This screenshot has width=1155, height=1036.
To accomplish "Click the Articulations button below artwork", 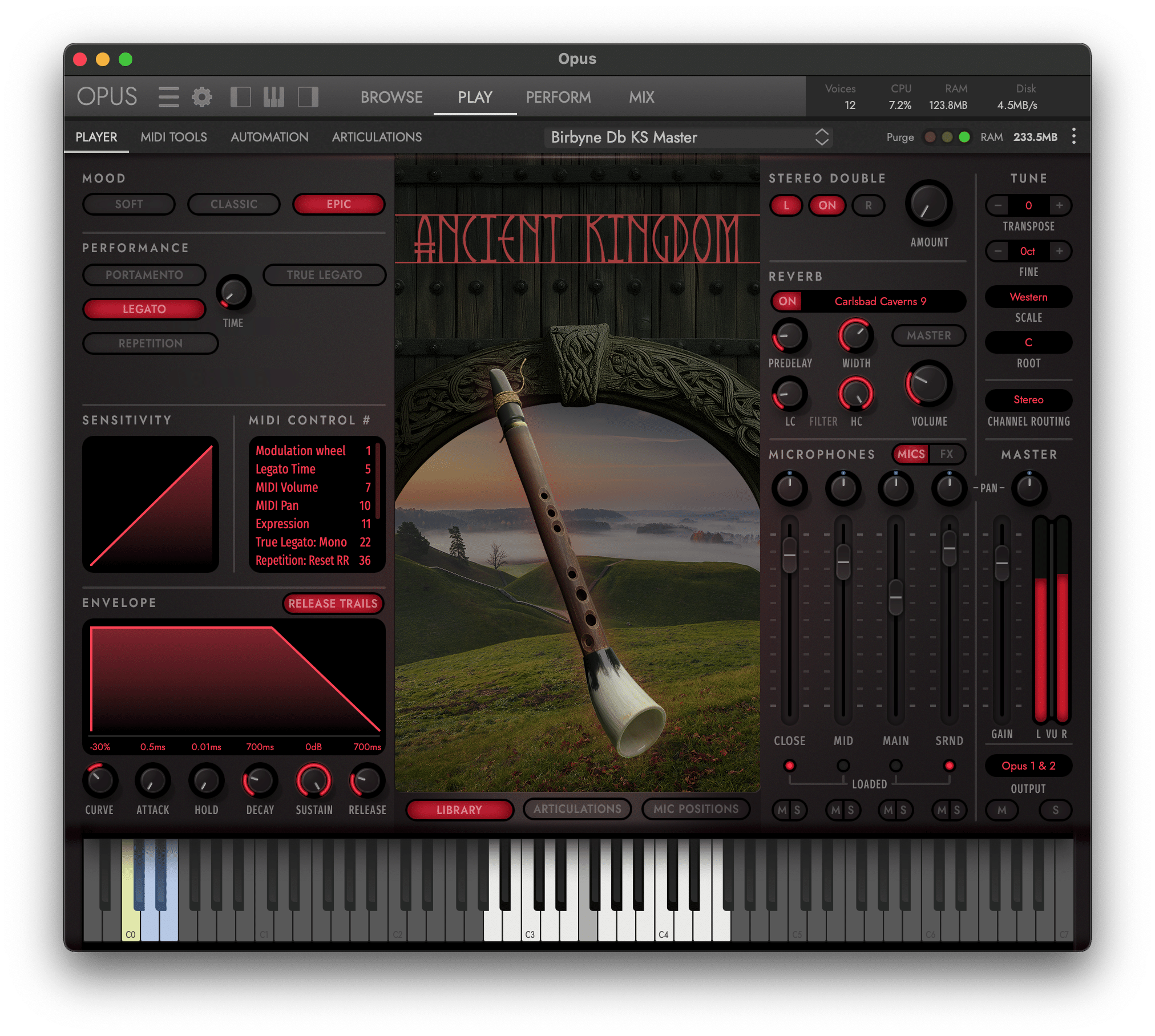I will coord(577,809).
